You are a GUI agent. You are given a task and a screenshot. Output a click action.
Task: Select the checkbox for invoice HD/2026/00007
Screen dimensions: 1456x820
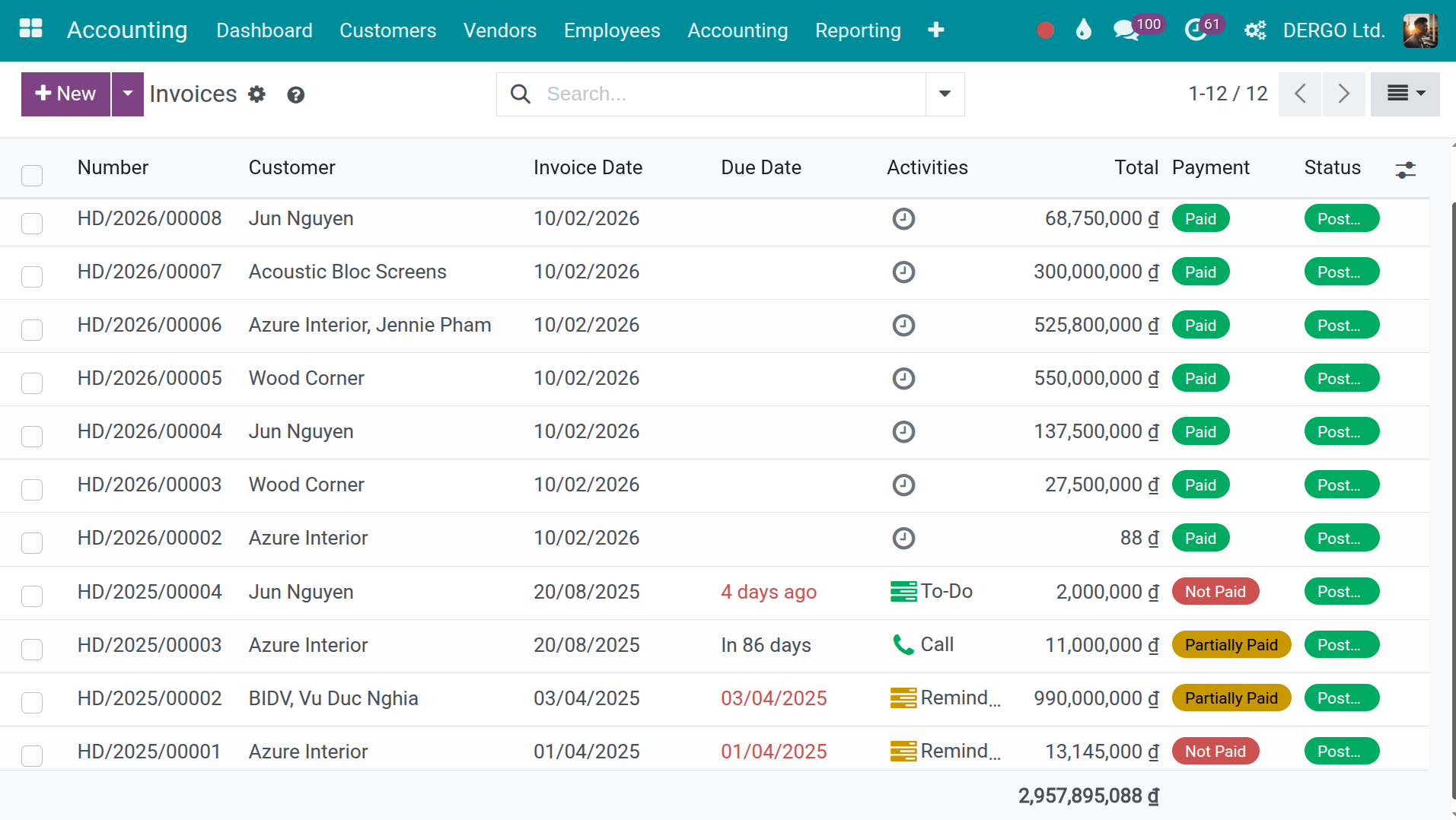click(x=32, y=276)
